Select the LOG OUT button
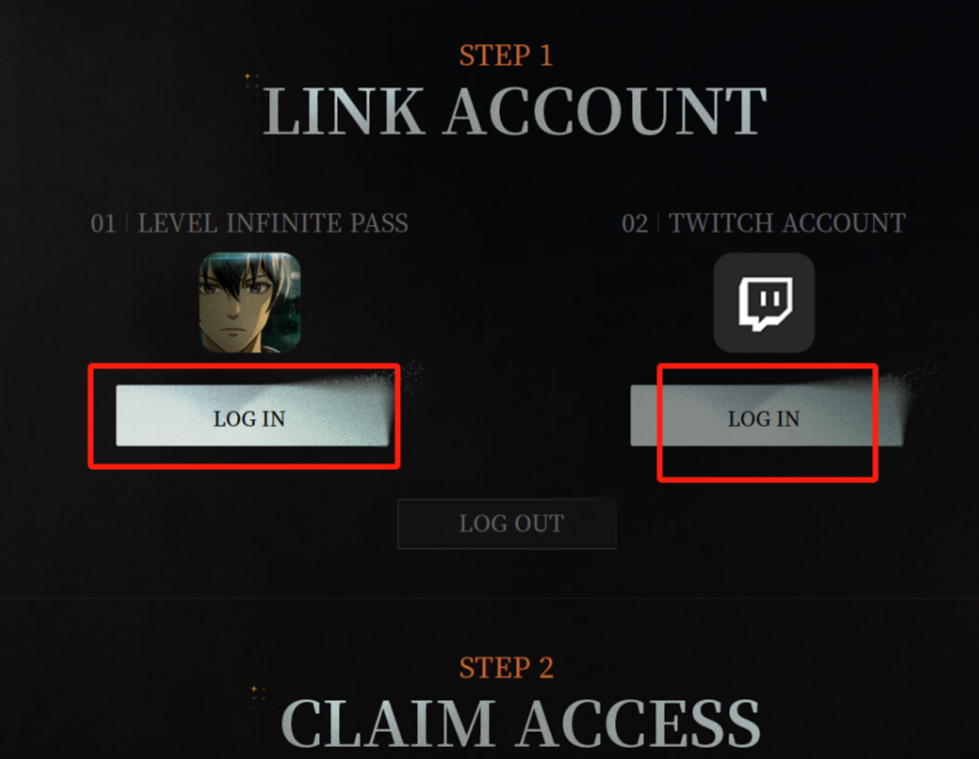This screenshot has width=979, height=759. click(x=507, y=524)
